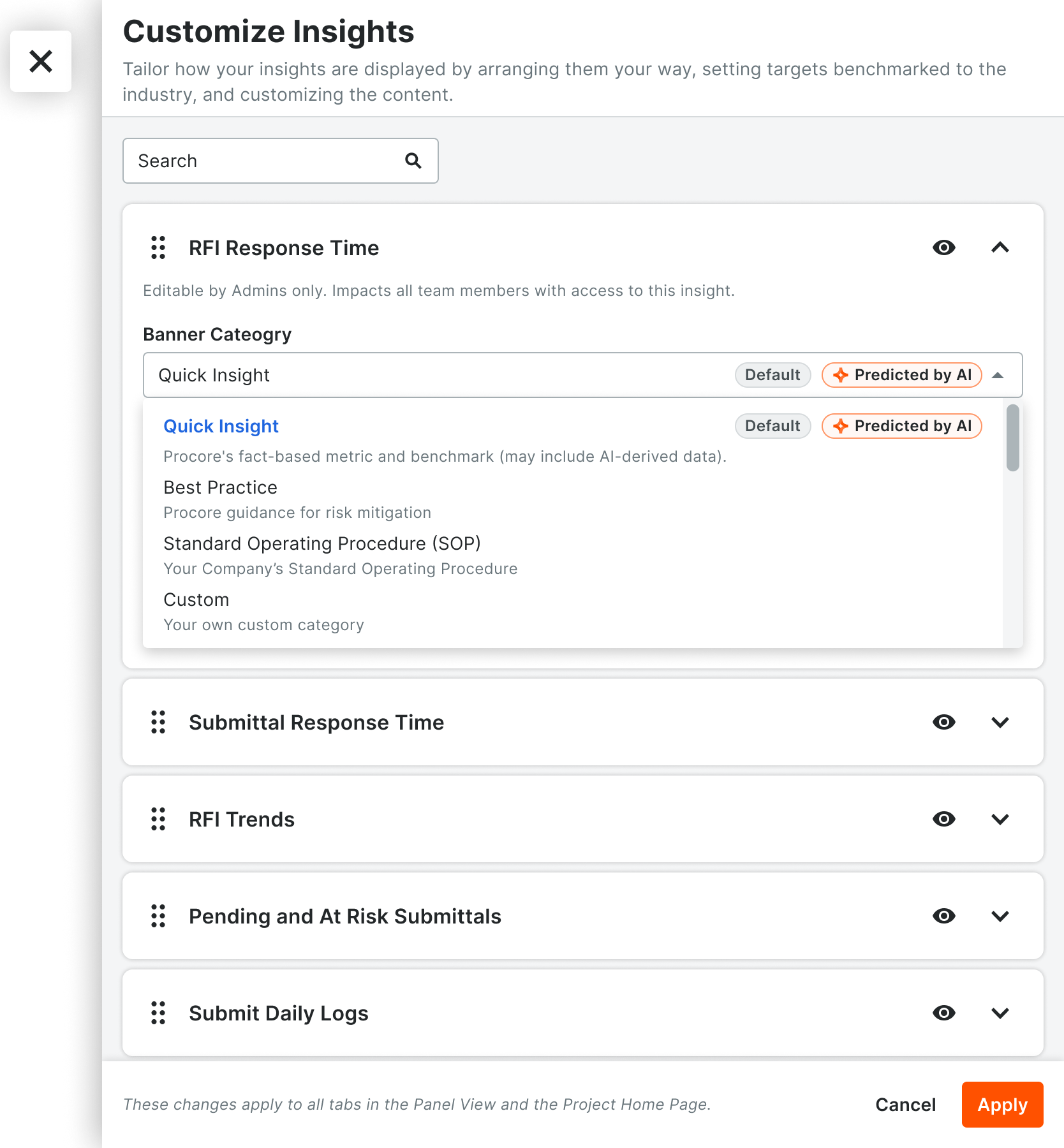This screenshot has width=1064, height=1148.
Task: Click the RFI Trends drag handle
Action: pyautogui.click(x=158, y=819)
